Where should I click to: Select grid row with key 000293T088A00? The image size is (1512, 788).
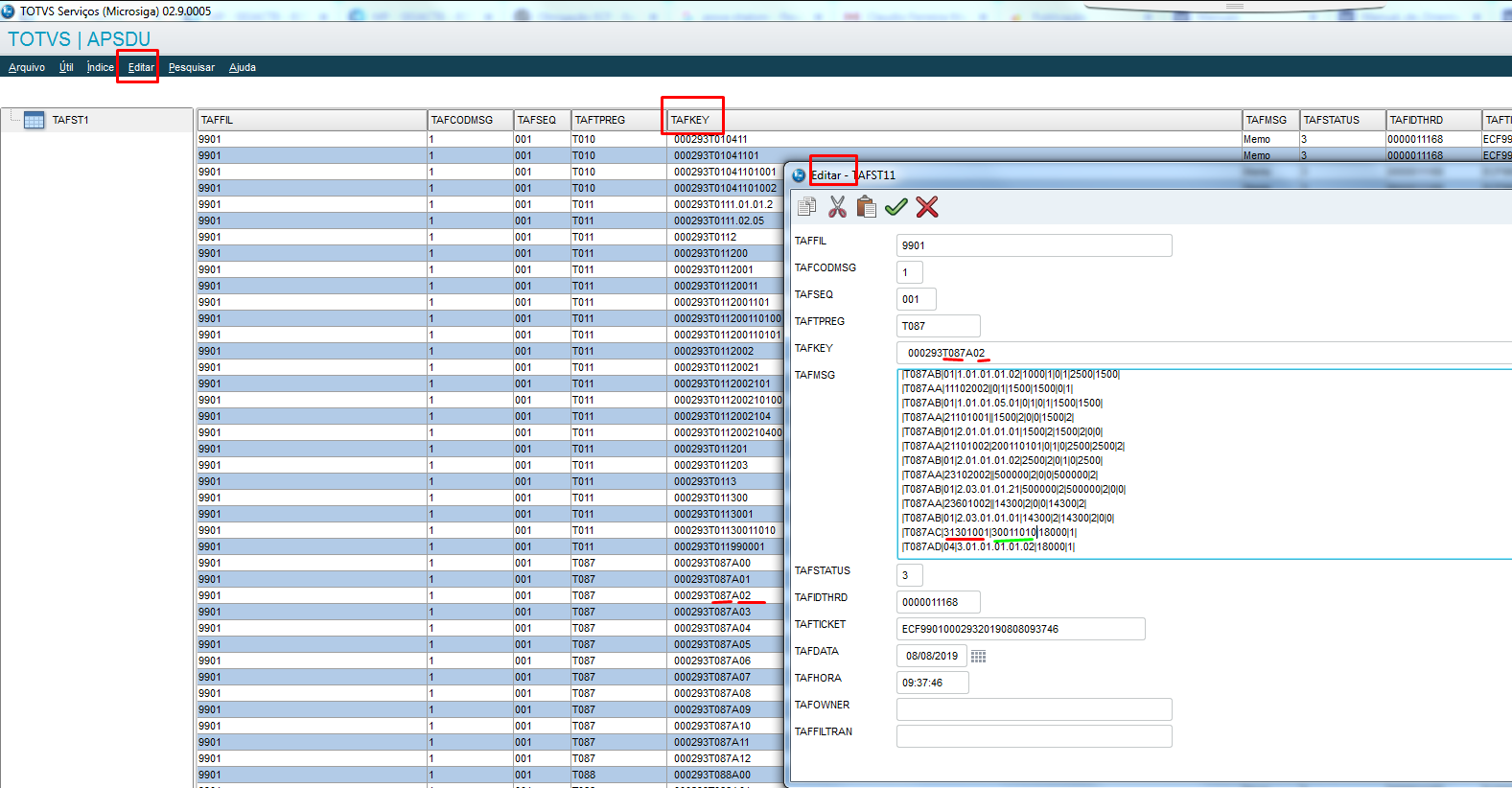[x=490, y=775]
